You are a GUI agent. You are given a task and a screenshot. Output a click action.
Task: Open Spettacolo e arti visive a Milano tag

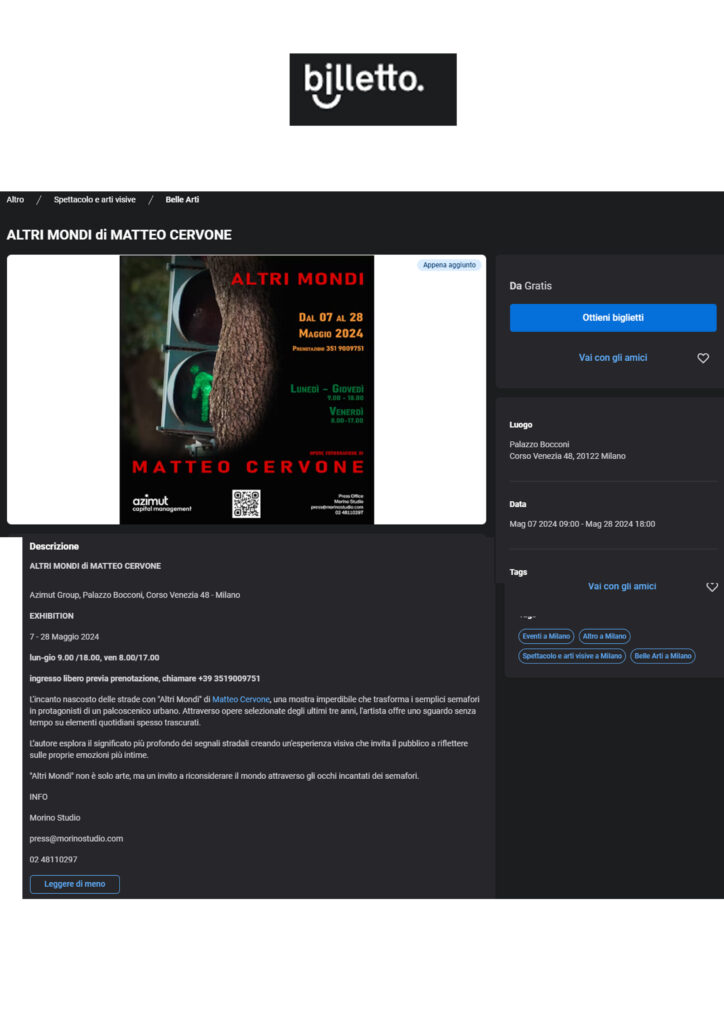(572, 656)
